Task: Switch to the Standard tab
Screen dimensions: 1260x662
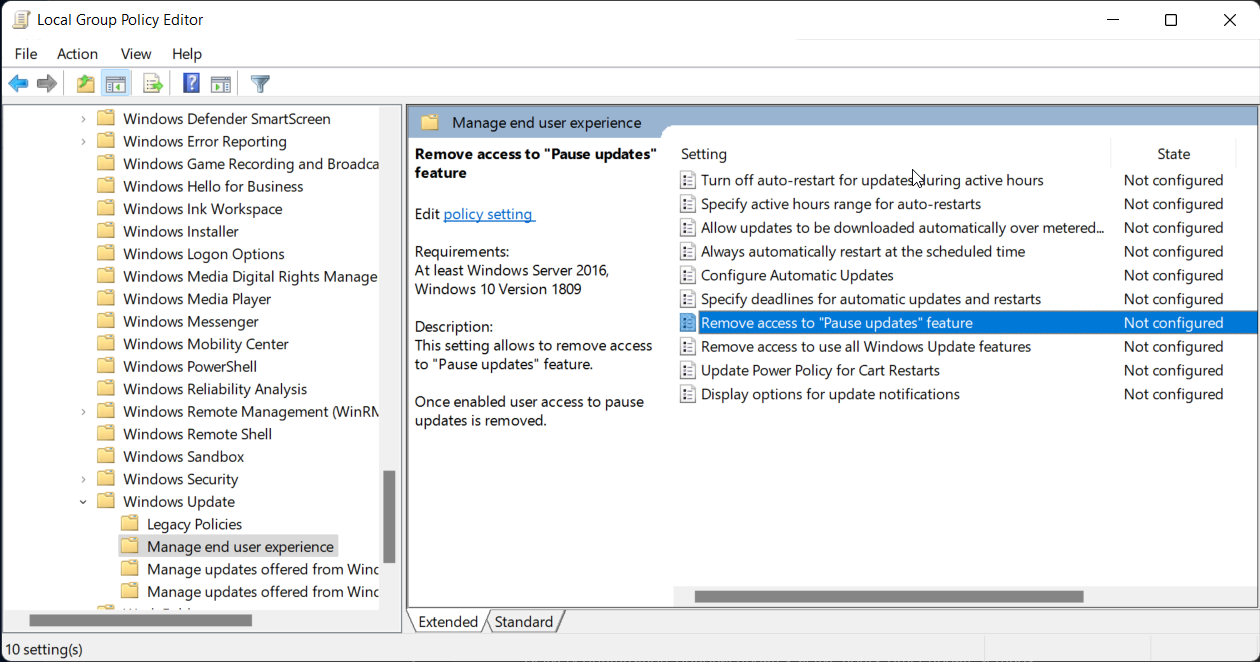Action: [524, 621]
